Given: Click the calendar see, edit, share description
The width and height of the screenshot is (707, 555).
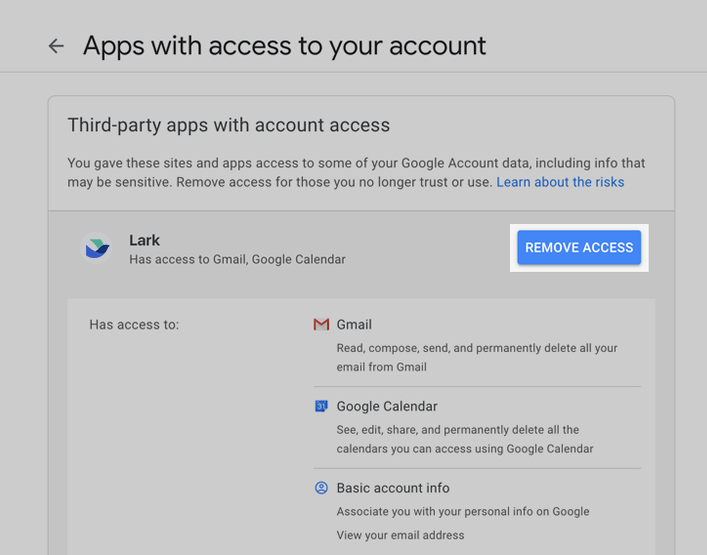Looking at the screenshot, I should [x=464, y=439].
